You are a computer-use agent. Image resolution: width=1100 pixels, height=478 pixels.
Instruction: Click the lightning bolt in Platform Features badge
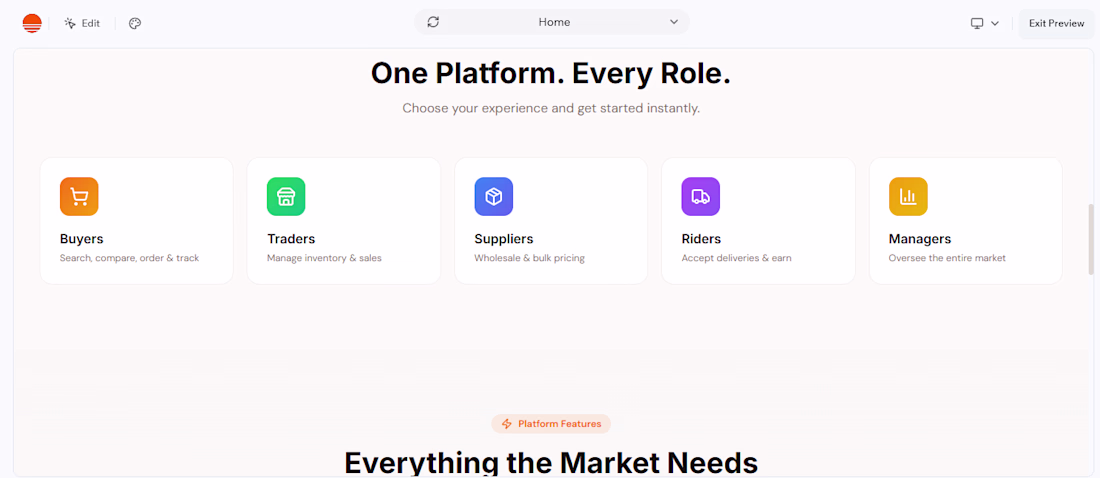(507, 424)
